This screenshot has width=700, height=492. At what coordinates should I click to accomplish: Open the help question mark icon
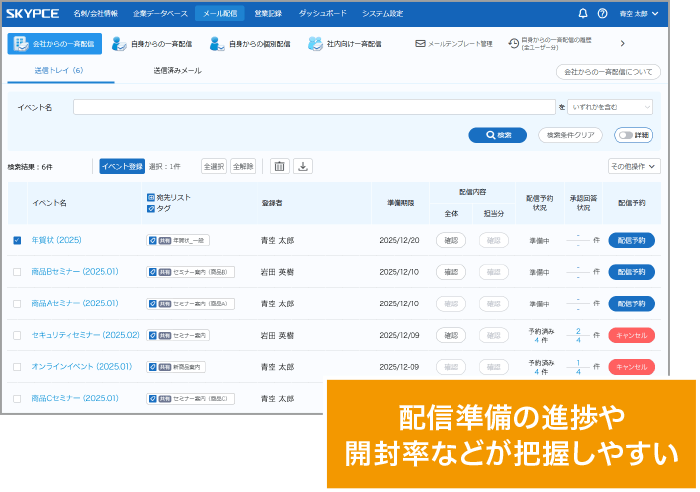pos(602,13)
